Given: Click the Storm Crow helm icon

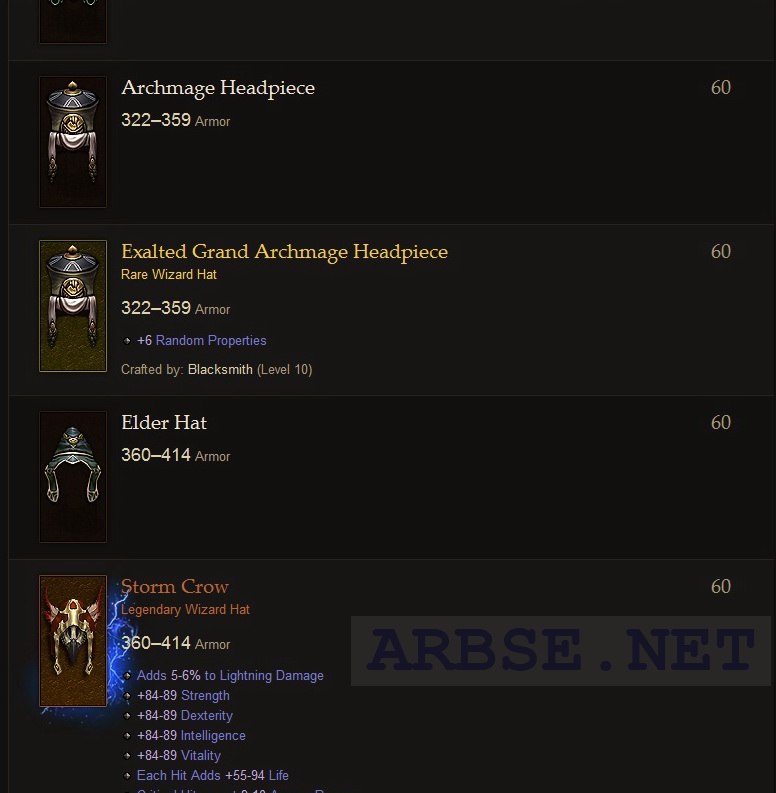Looking at the screenshot, I should [x=73, y=641].
